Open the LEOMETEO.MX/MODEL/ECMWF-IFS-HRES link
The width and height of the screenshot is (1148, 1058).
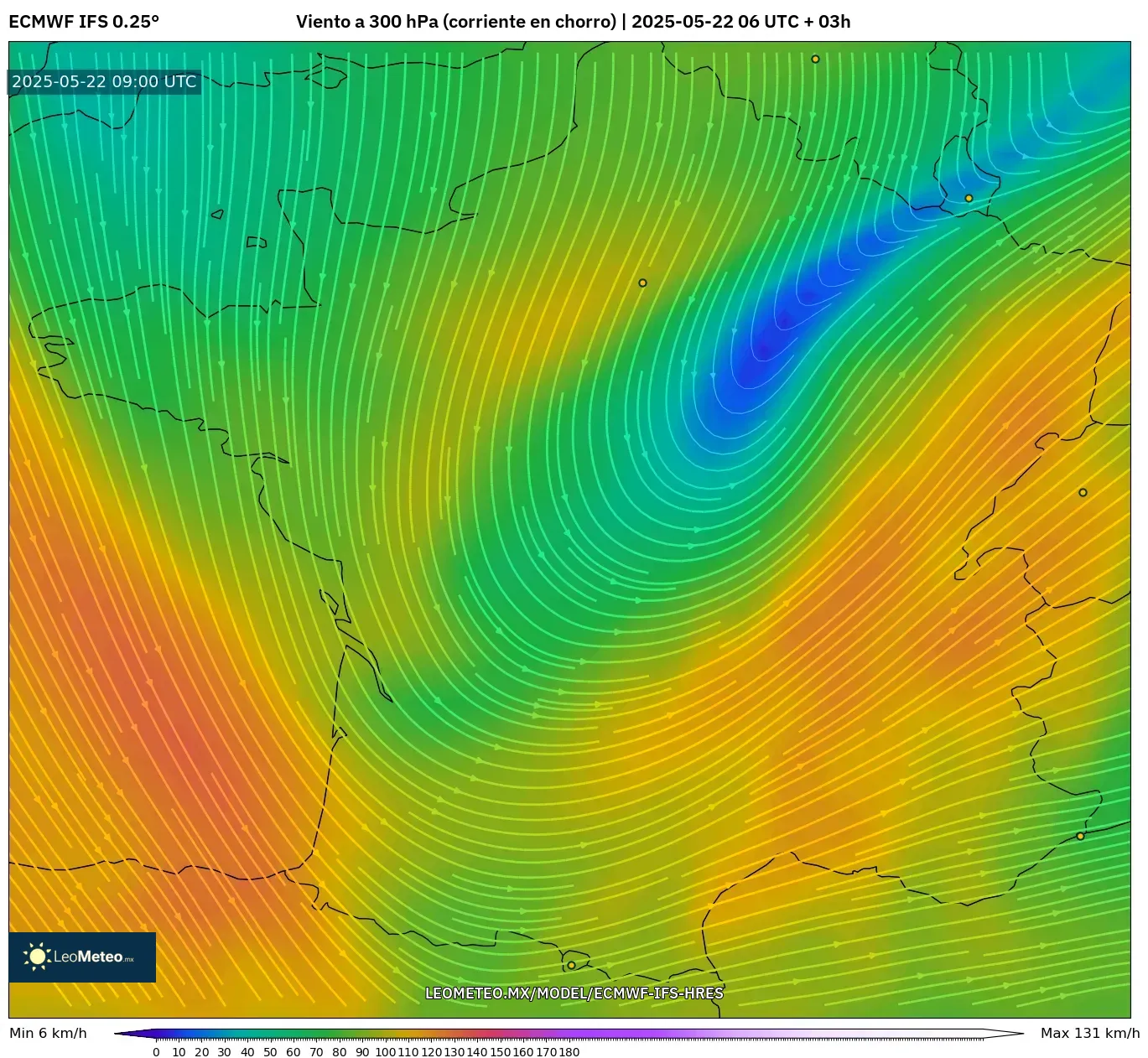coord(574,993)
